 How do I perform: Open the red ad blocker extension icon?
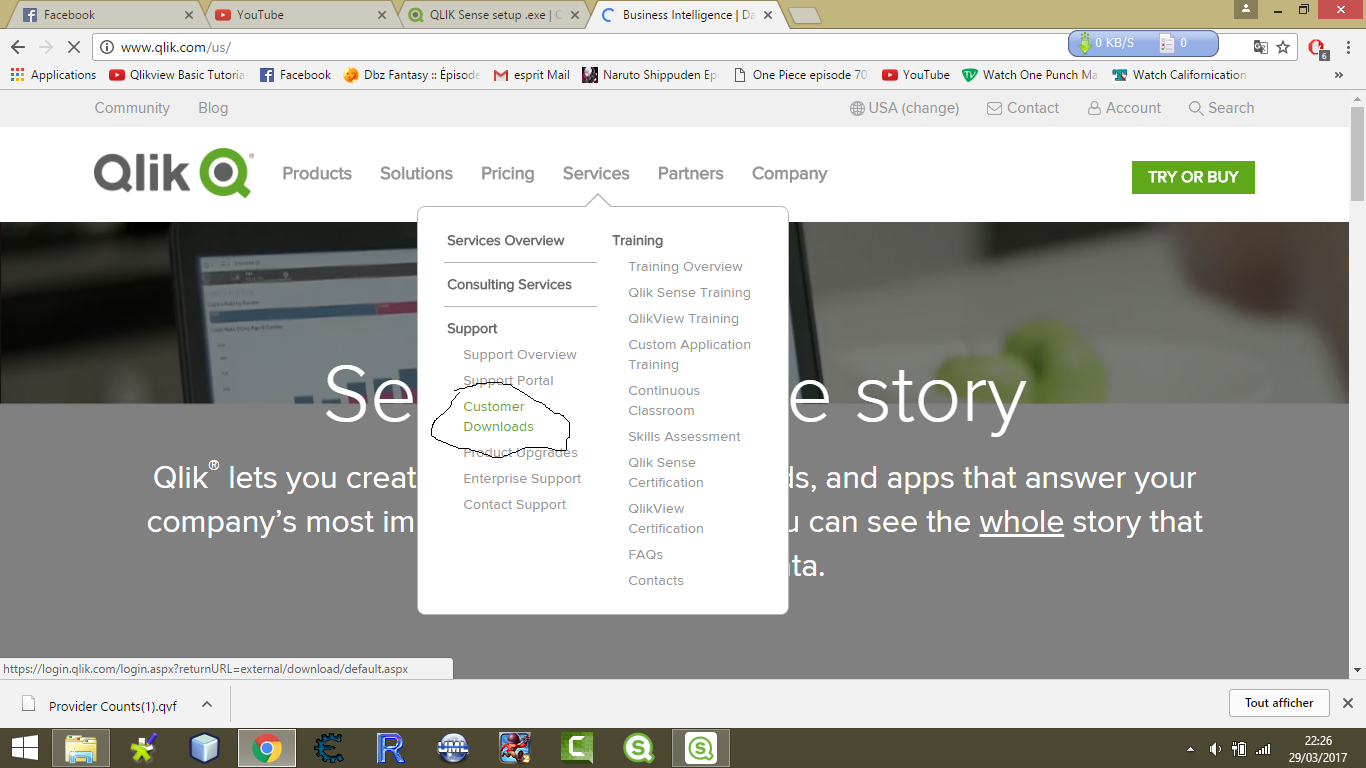coord(1317,47)
